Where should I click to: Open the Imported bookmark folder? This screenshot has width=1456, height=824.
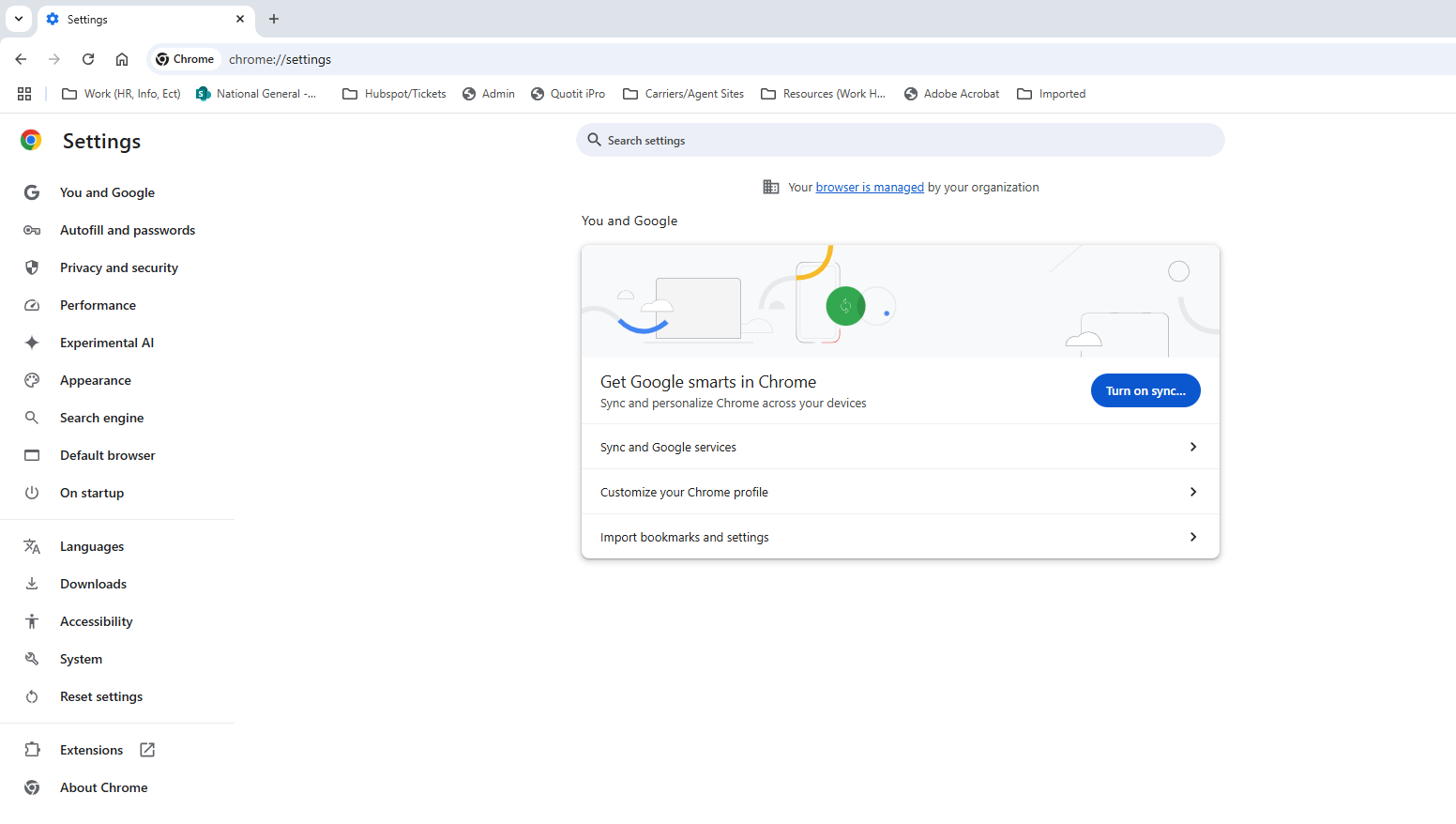click(x=1051, y=94)
